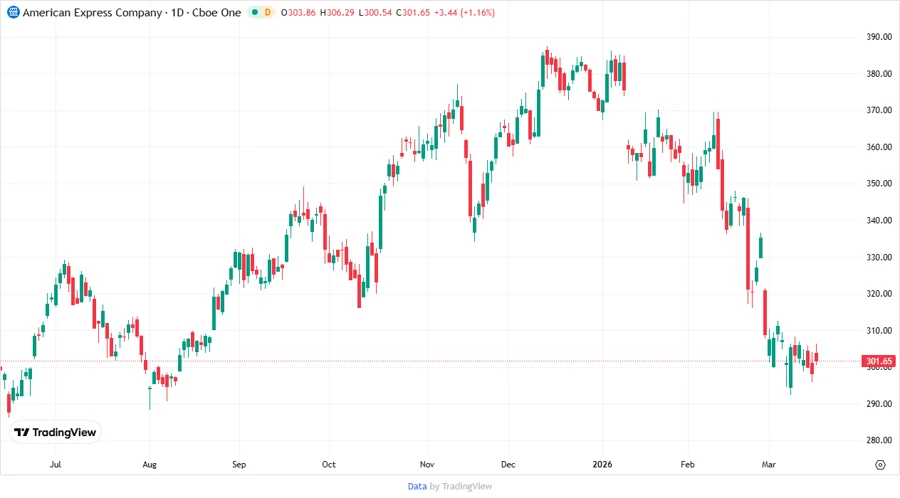Click the Sep label on time axis
The height and width of the screenshot is (498, 900).
point(239,465)
